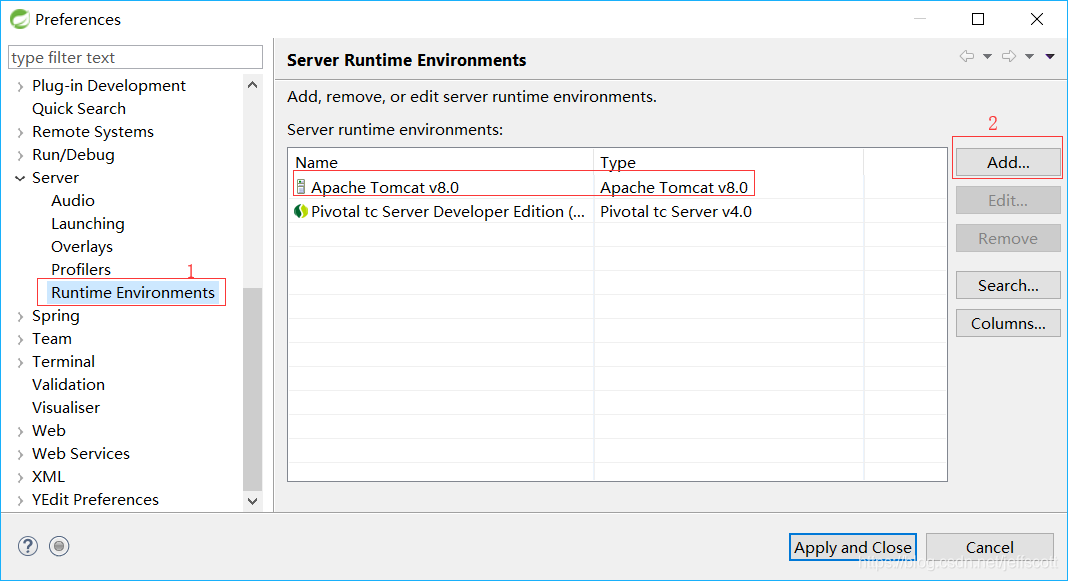
Task: Select YEdit Preferences label
Action: 95,500
